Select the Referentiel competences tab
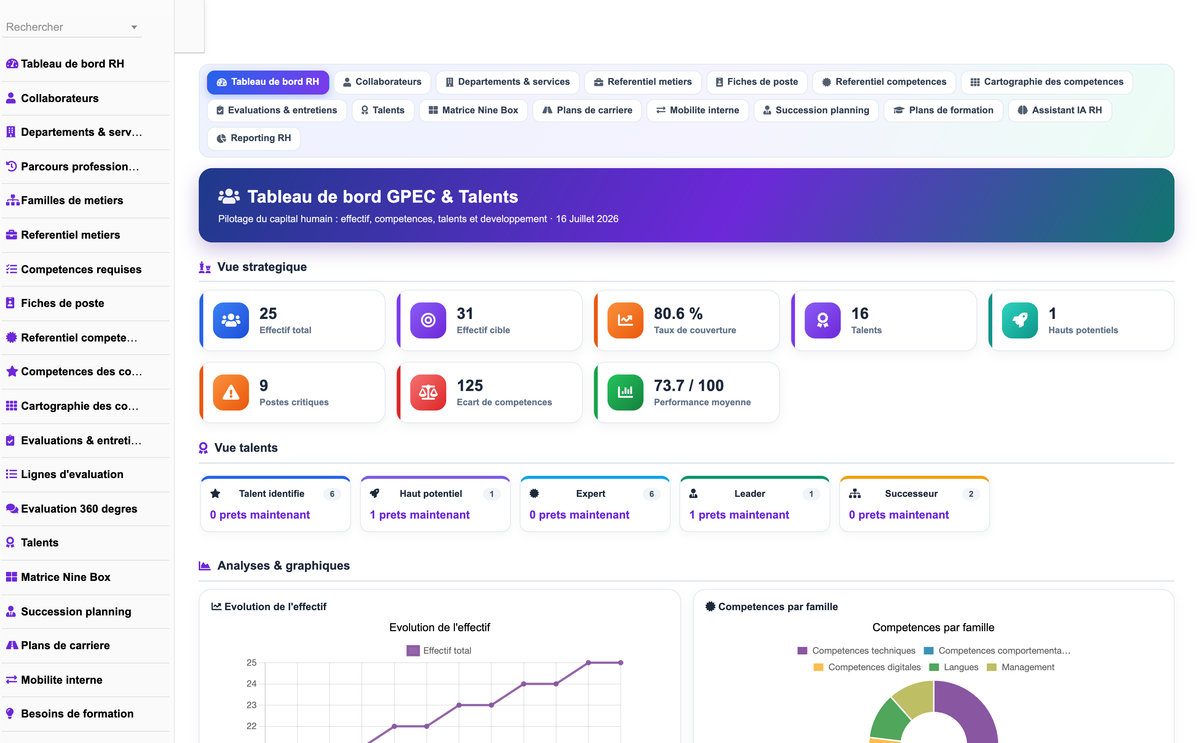The image size is (1200, 743). (884, 82)
